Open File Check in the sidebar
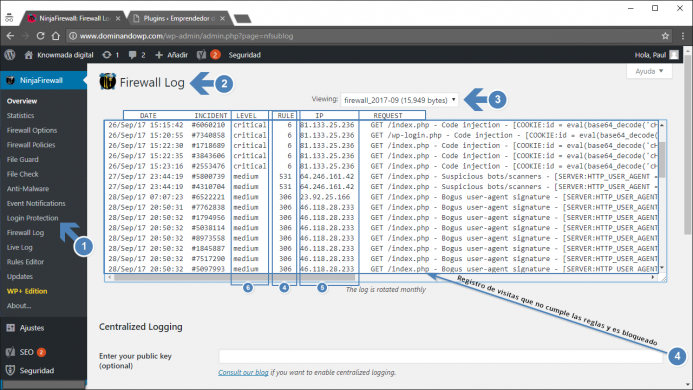This screenshot has height=390, width=693. tap(23, 174)
